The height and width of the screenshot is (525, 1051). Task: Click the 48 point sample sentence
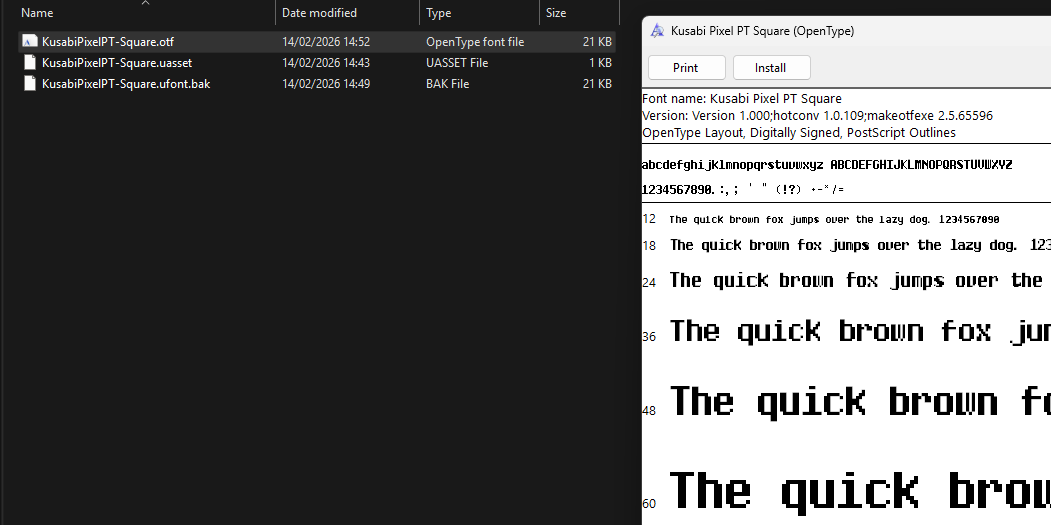(861, 401)
